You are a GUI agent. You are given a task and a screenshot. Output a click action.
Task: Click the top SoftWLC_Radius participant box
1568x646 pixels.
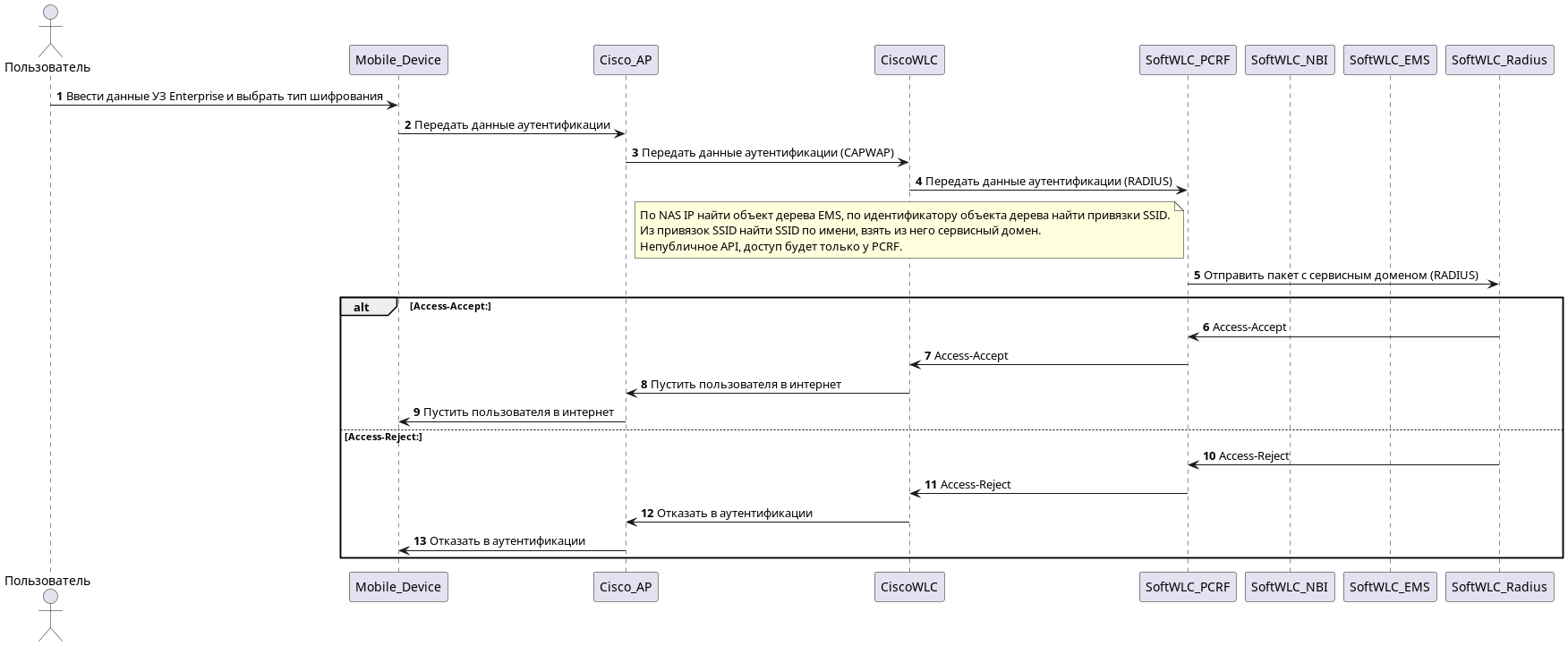tap(1499, 60)
